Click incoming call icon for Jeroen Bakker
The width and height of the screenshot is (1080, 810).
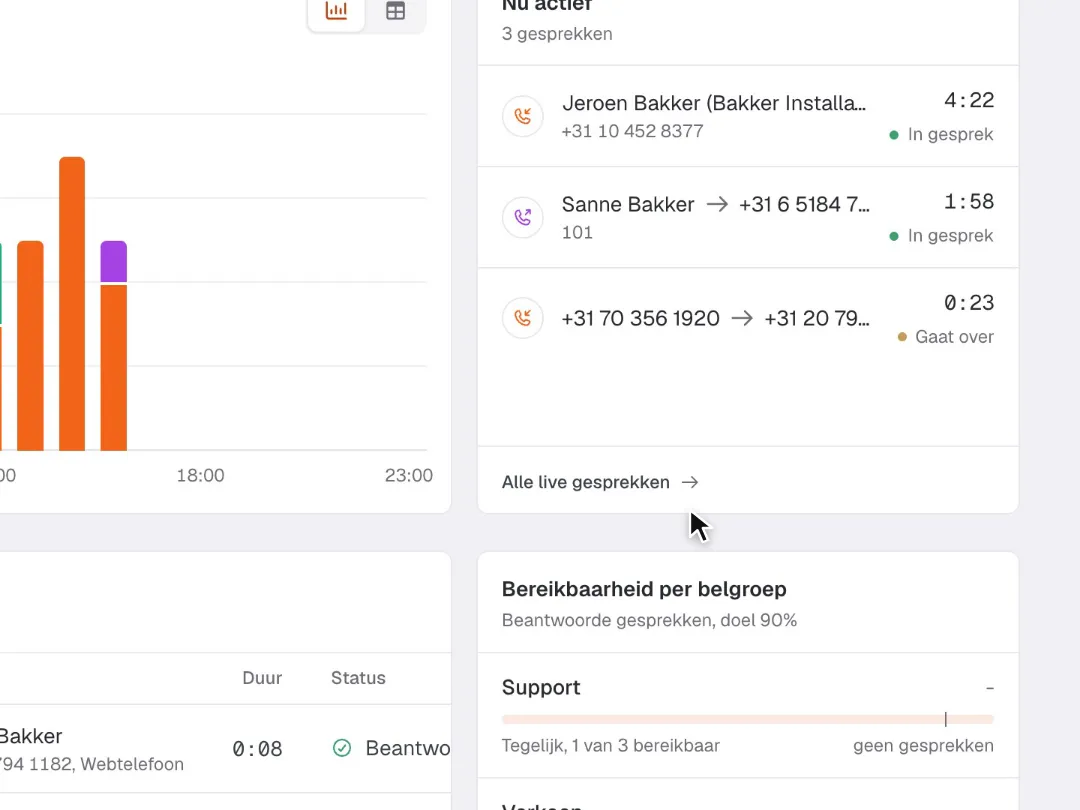coord(523,116)
